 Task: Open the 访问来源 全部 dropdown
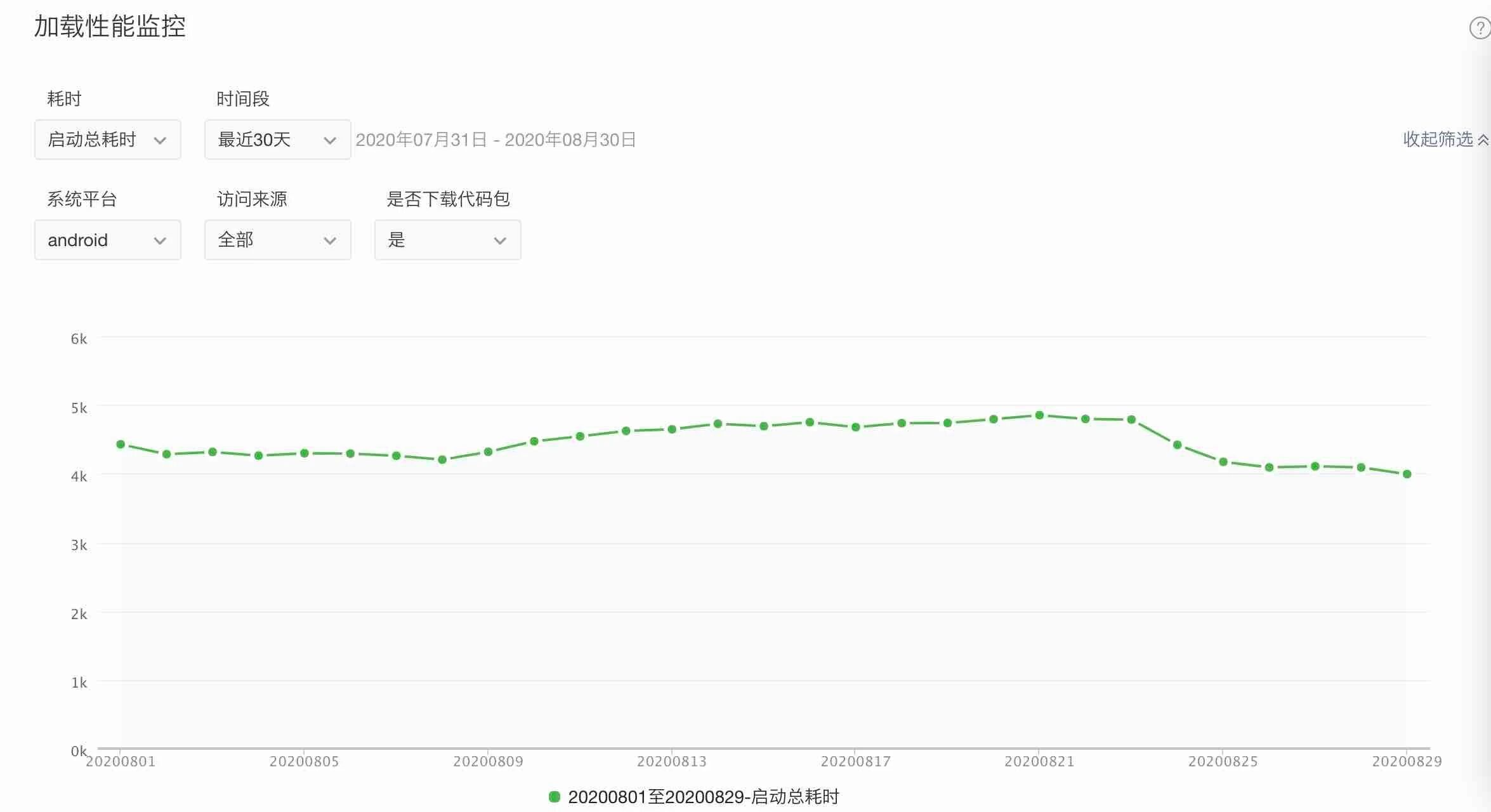tap(277, 240)
